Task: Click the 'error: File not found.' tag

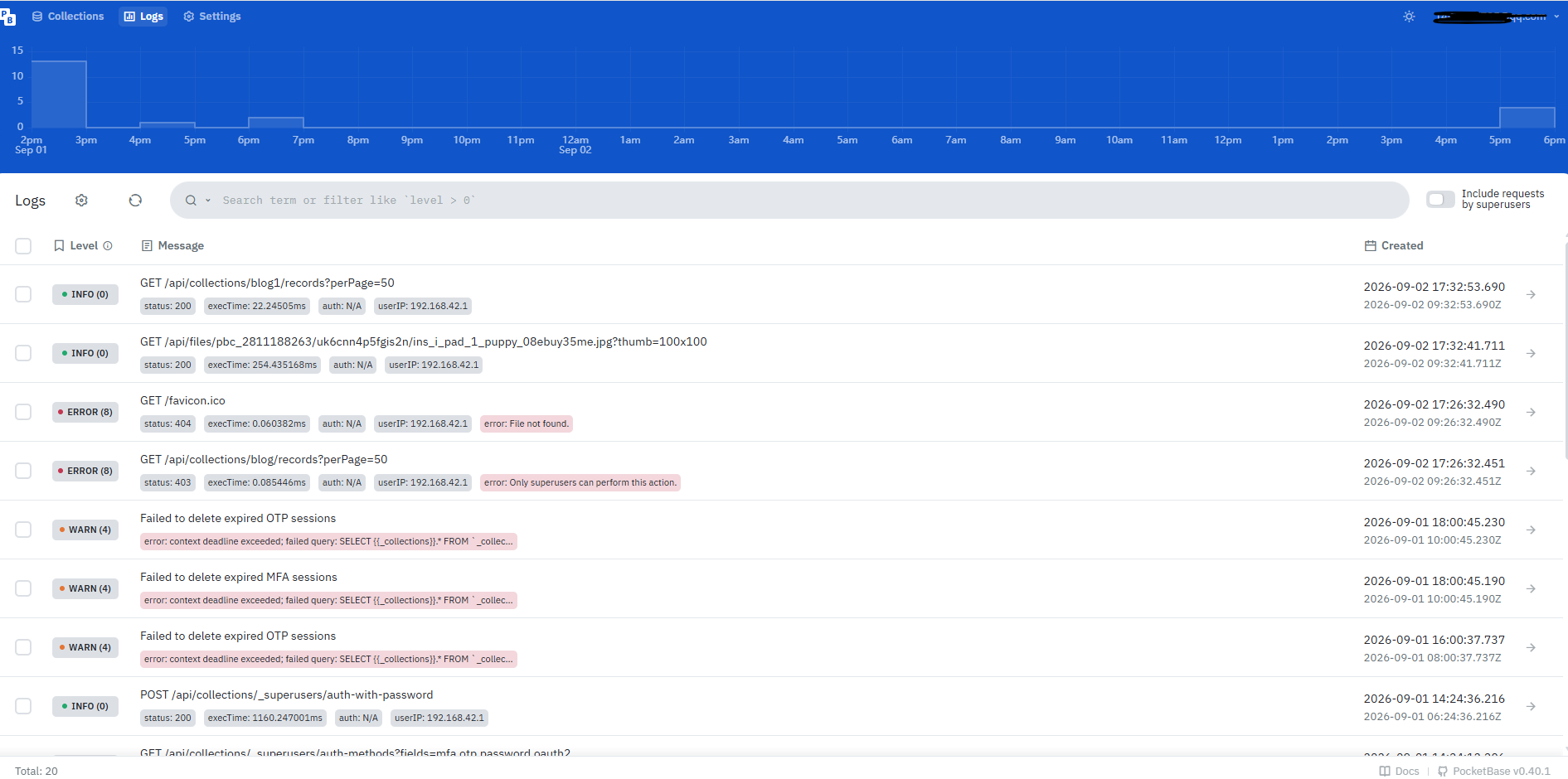Action: click(x=527, y=423)
